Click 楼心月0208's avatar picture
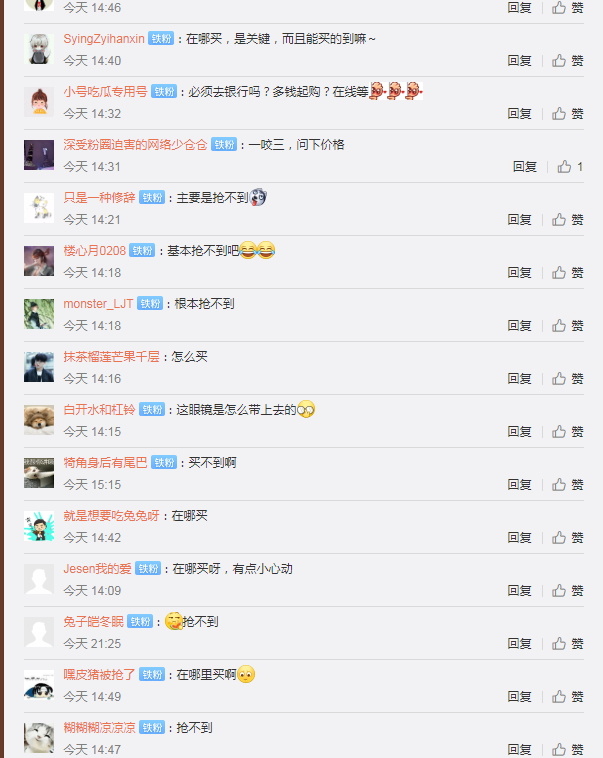Screen dimensions: 603x758 pyautogui.click(x=39, y=261)
